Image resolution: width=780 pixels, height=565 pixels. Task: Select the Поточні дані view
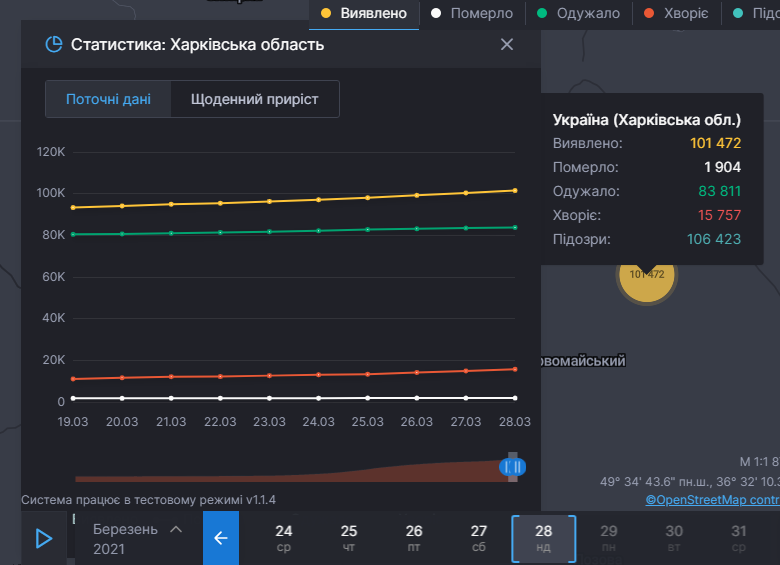point(108,99)
